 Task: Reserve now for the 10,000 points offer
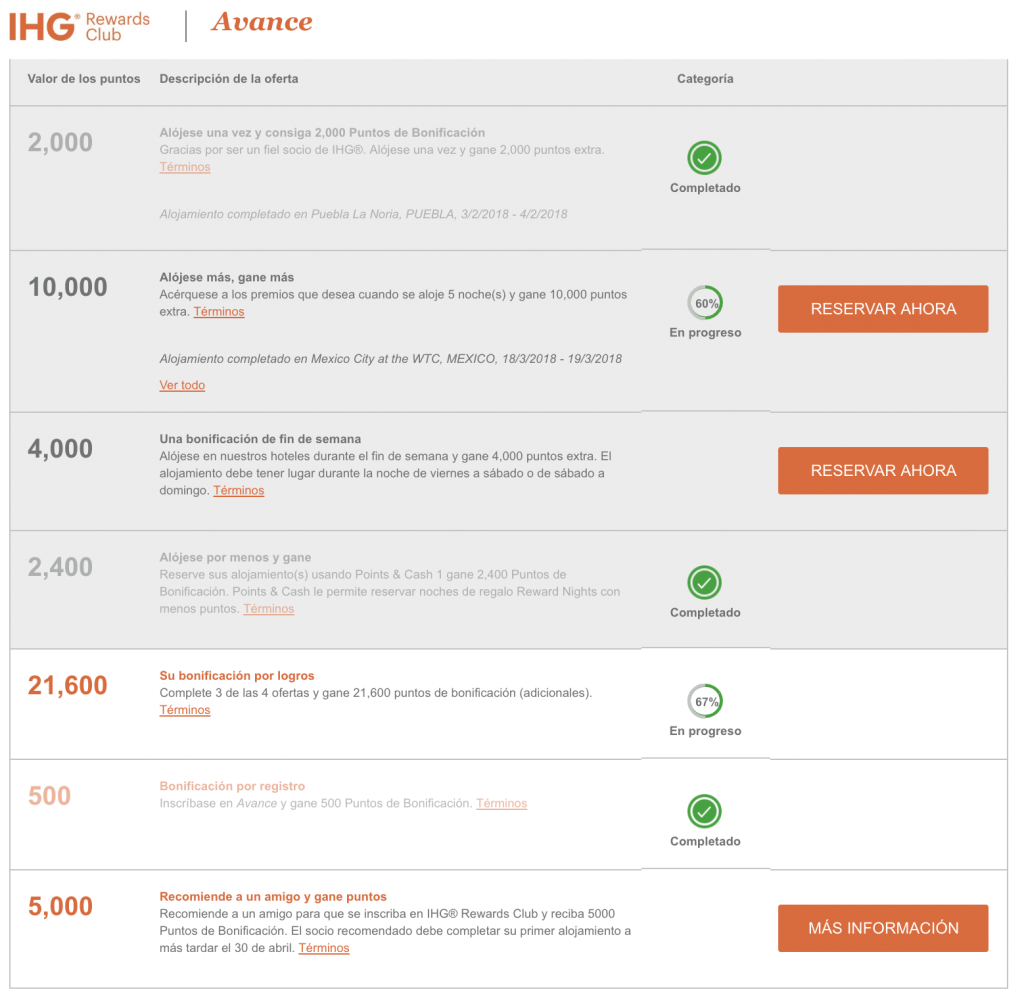tap(883, 309)
